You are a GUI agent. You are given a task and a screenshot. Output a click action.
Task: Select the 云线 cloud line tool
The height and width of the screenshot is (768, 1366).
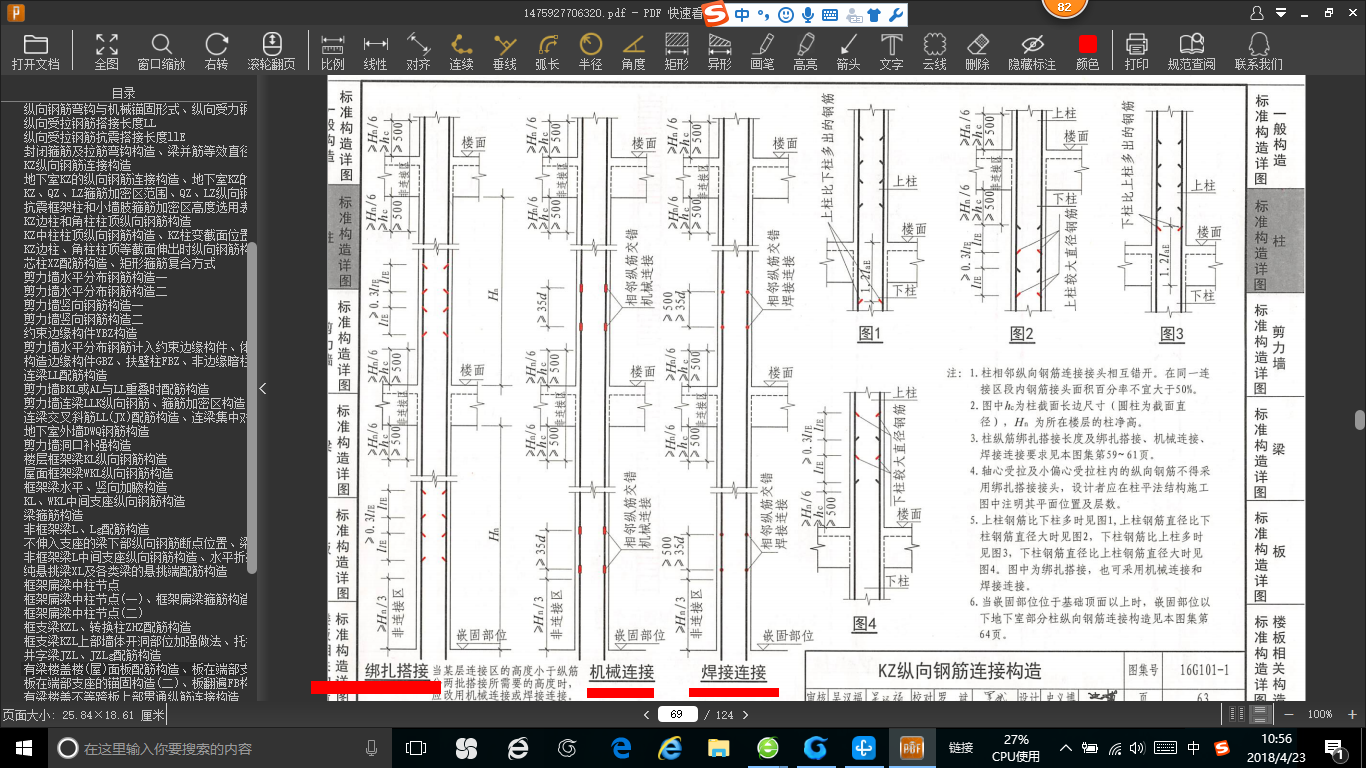pyautogui.click(x=934, y=51)
